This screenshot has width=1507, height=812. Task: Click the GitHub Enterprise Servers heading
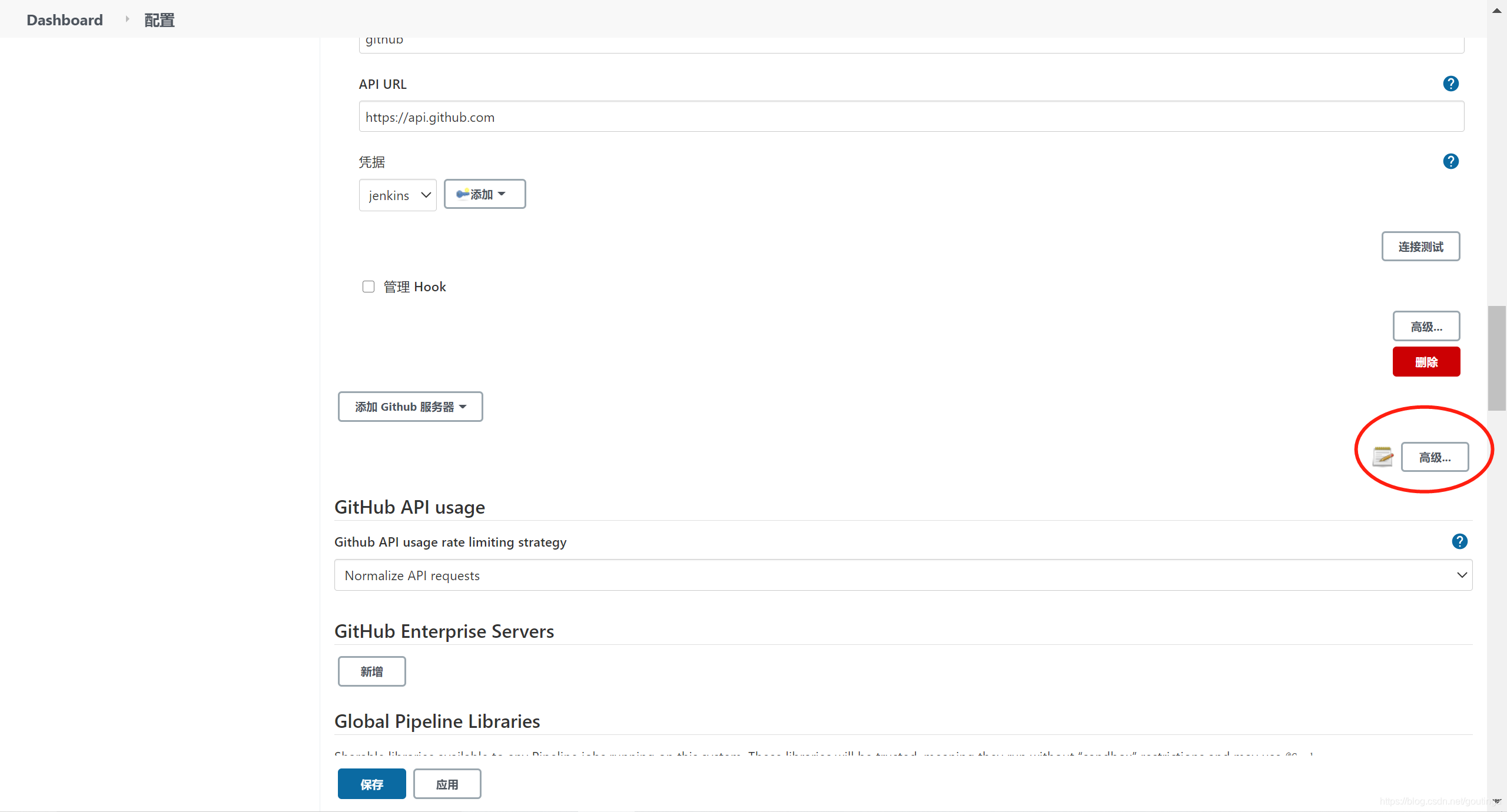(444, 631)
